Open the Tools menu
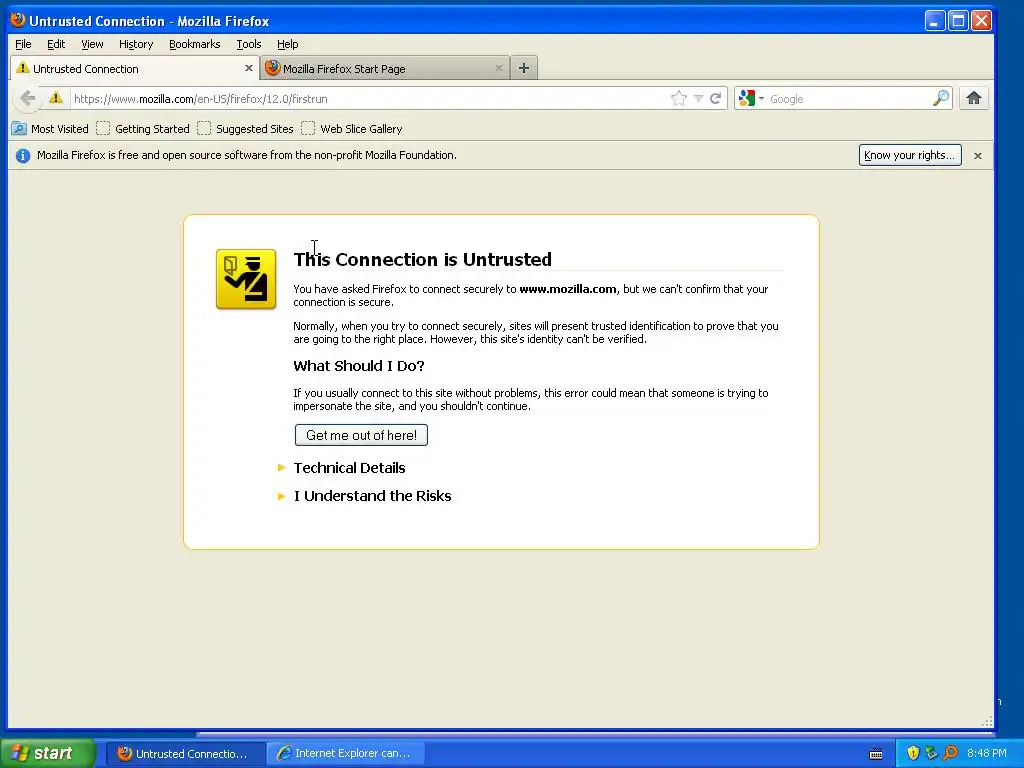Viewport: 1024px width, 768px height. 249,44
